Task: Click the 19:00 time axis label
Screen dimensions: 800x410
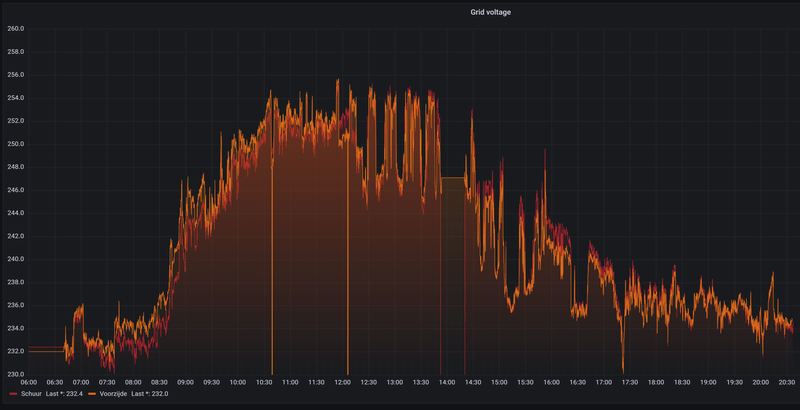Action: 708,382
